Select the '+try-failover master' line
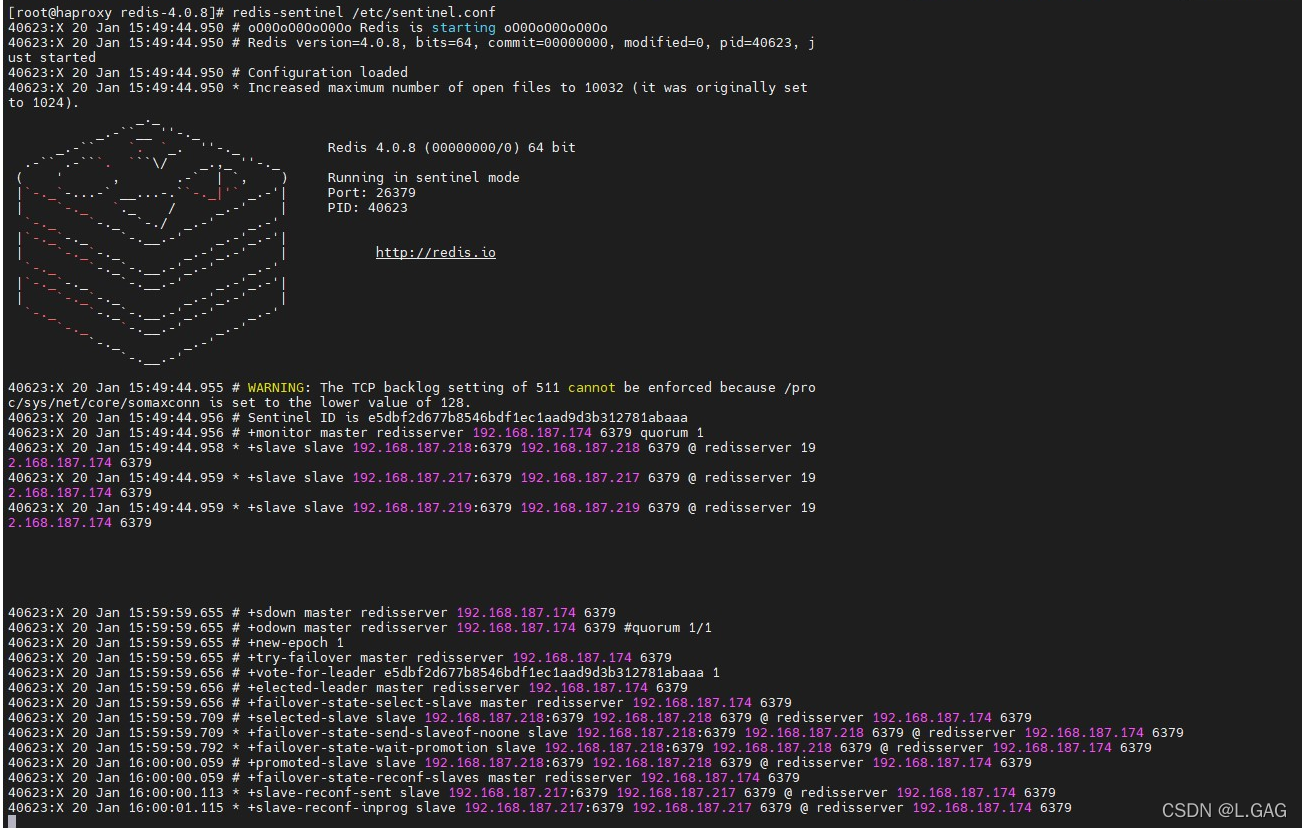Screen dimensions: 1302x828 (x=339, y=657)
